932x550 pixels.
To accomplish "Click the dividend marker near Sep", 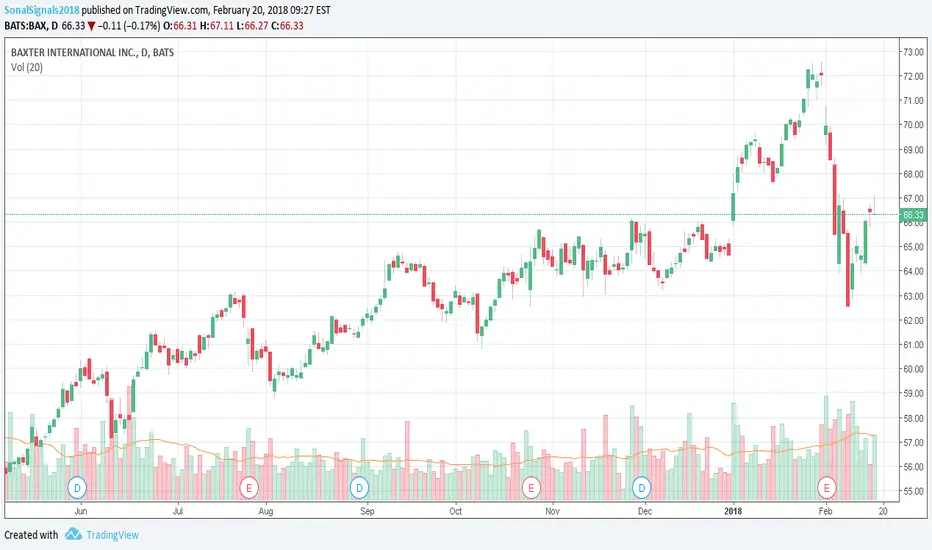I will [x=359, y=488].
